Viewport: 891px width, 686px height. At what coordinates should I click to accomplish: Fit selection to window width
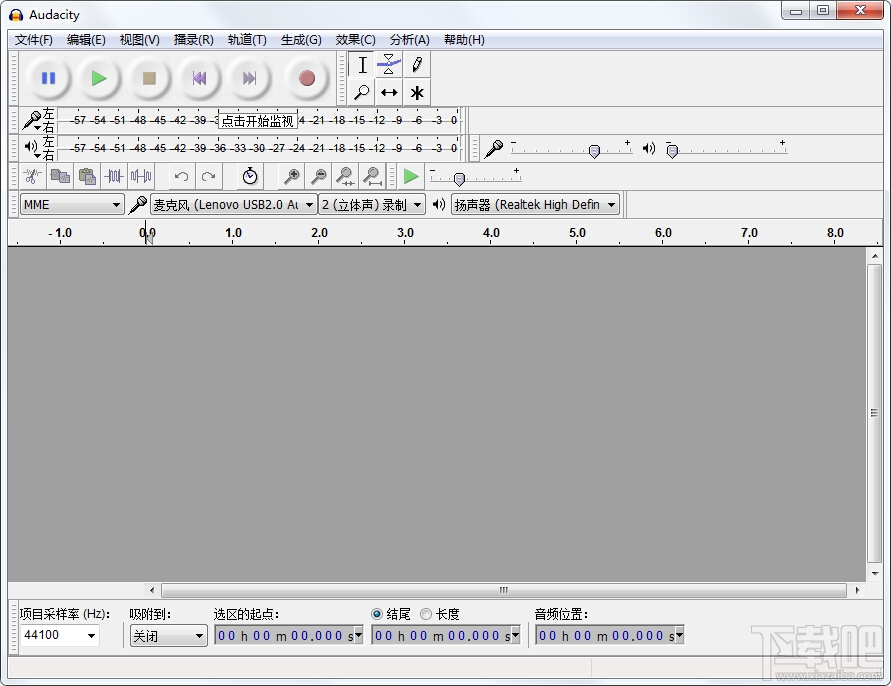(x=345, y=177)
